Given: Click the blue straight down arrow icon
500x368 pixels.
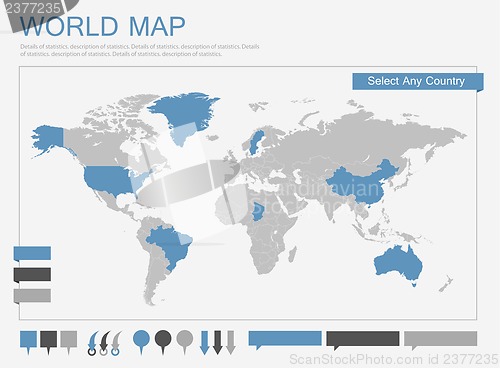Looking at the screenshot, I should pyautogui.click(x=205, y=342).
